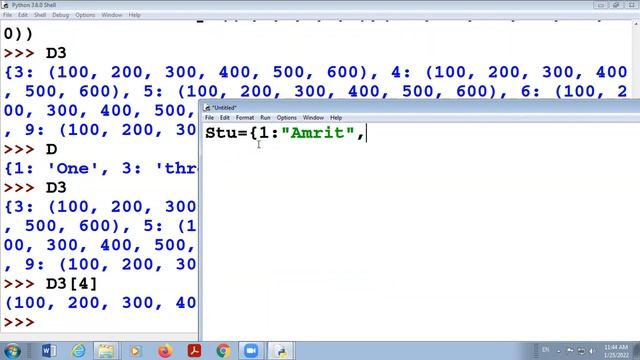Open Adobe Acrobat Reader from taskbar
Screen dimensions: 640x360
tap(194, 351)
